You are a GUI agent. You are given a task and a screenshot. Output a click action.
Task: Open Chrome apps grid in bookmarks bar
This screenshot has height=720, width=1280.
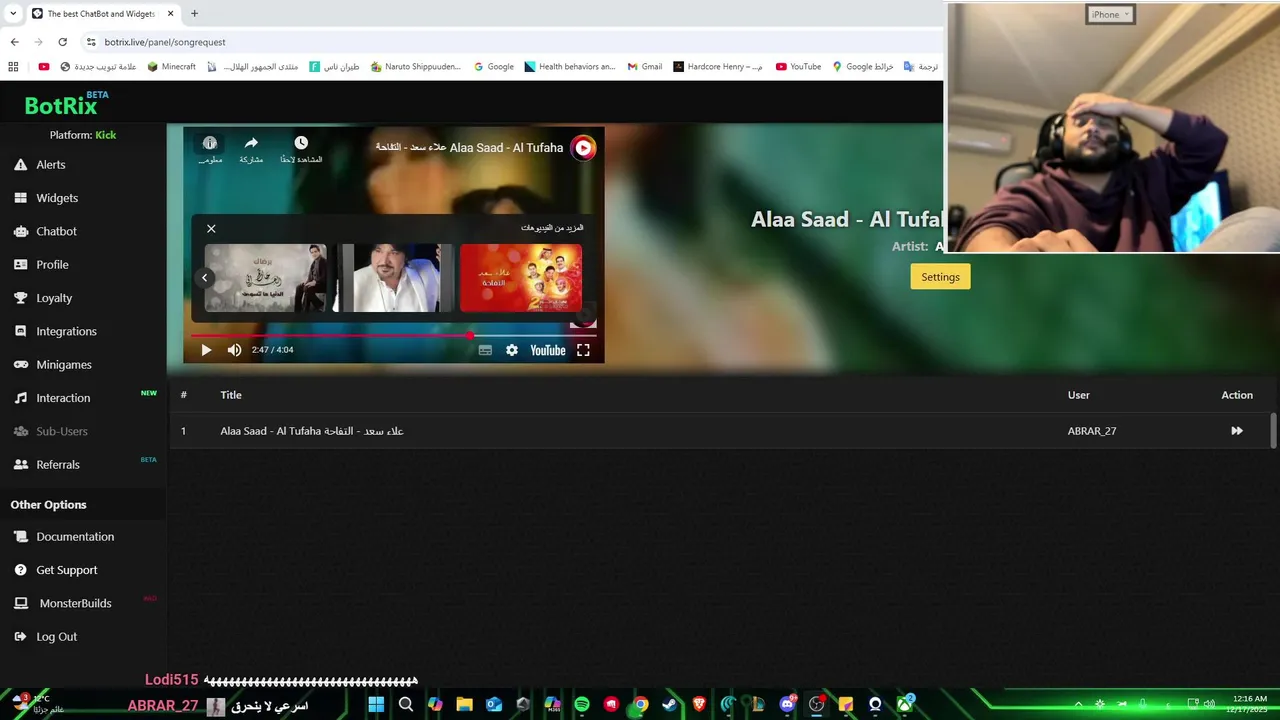(13, 67)
